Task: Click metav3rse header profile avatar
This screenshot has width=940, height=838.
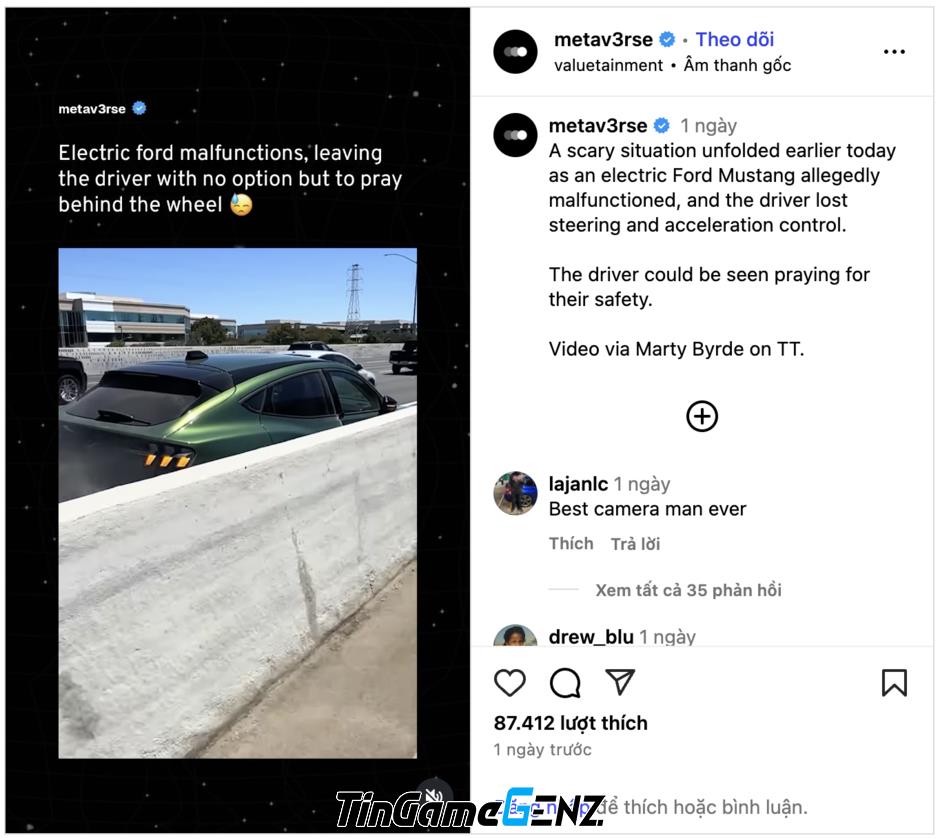Action: [515, 52]
